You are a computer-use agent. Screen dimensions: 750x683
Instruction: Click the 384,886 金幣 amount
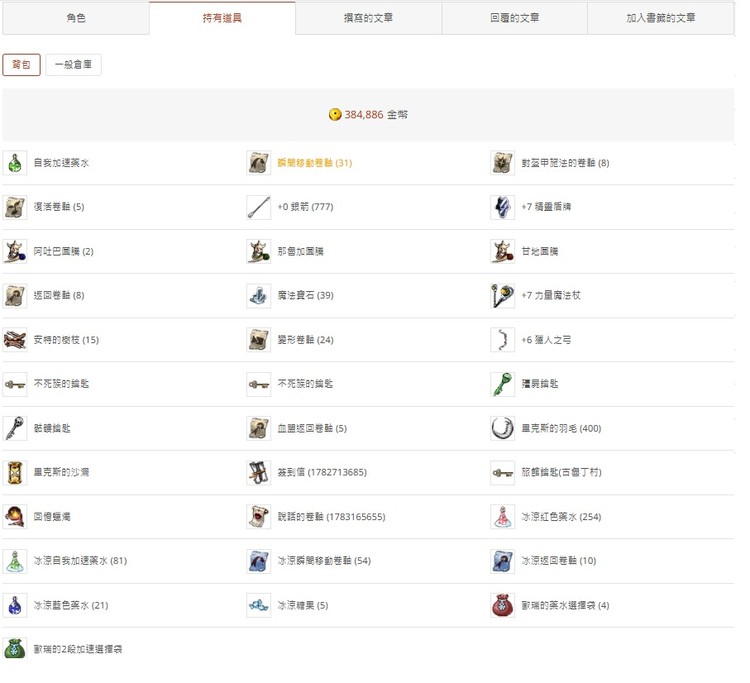pyautogui.click(x=376, y=115)
